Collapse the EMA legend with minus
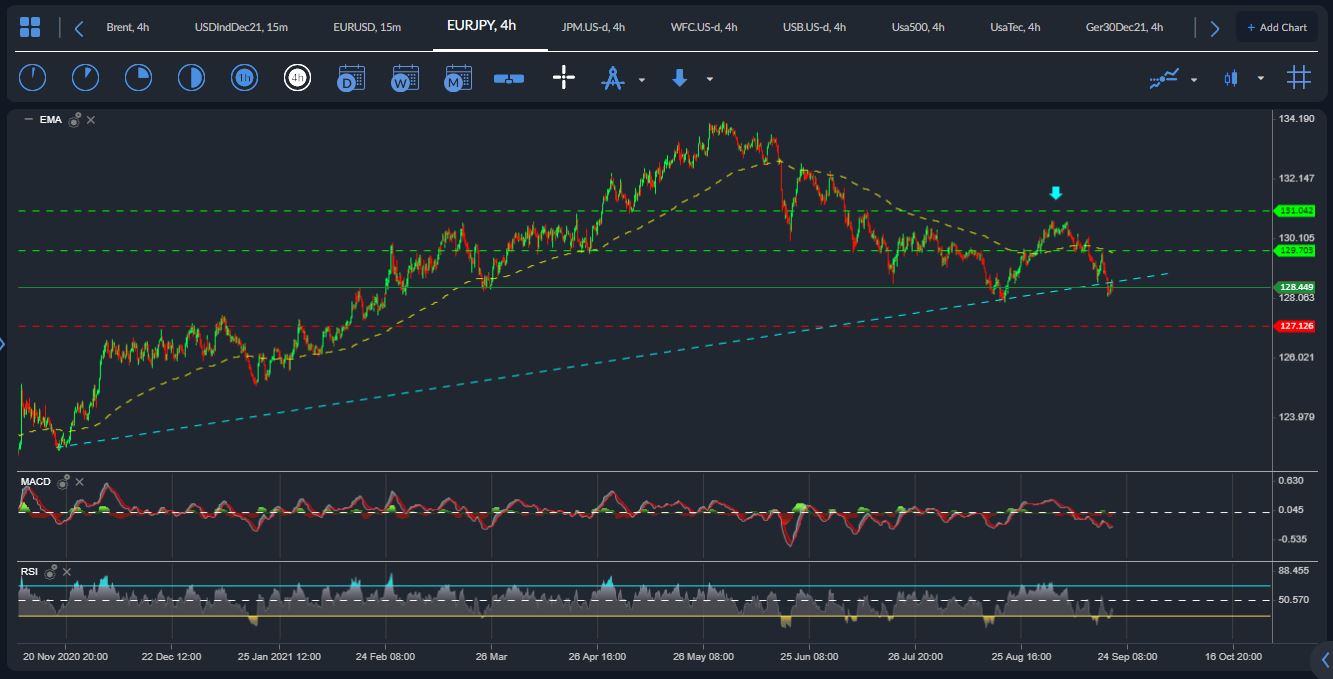Viewport: 1333px width, 679px height. coord(29,120)
